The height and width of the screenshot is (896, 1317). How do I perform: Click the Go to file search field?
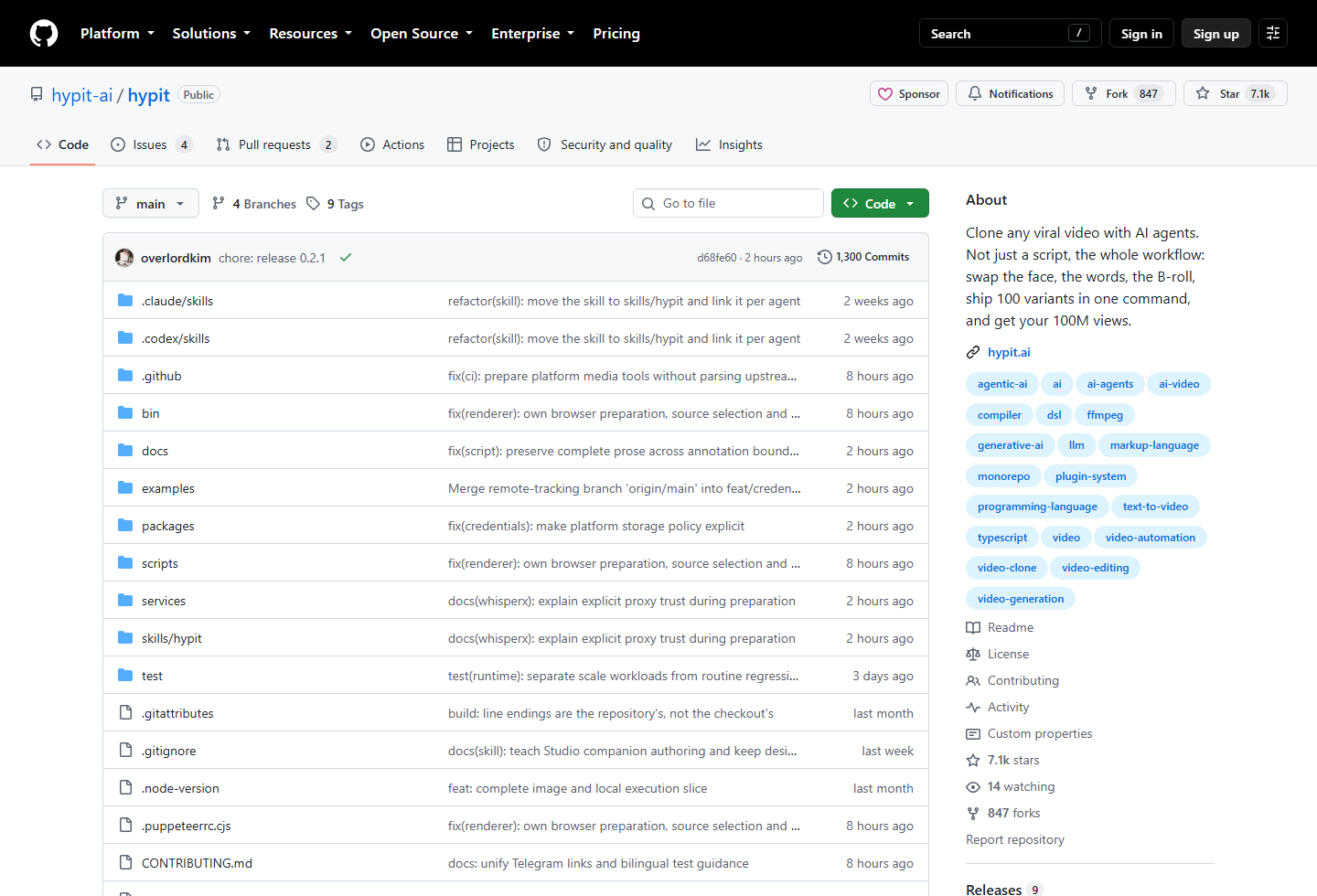coord(728,203)
